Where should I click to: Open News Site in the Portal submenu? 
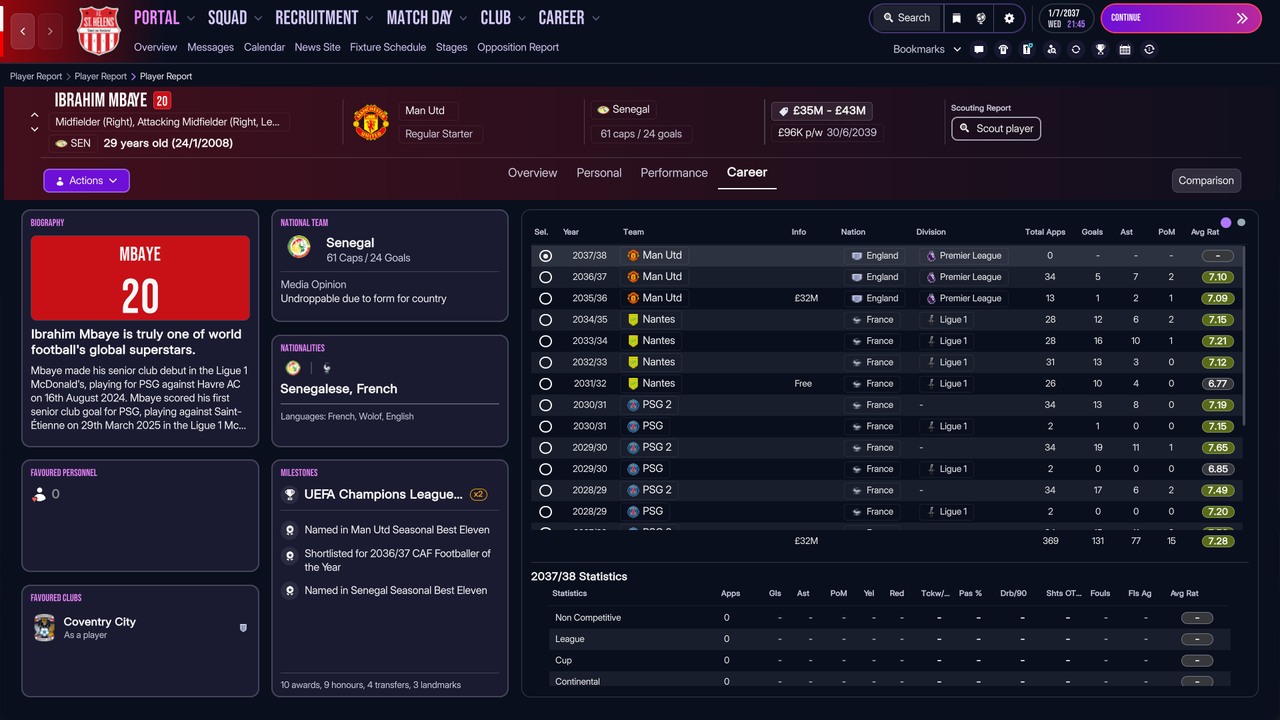(317, 47)
